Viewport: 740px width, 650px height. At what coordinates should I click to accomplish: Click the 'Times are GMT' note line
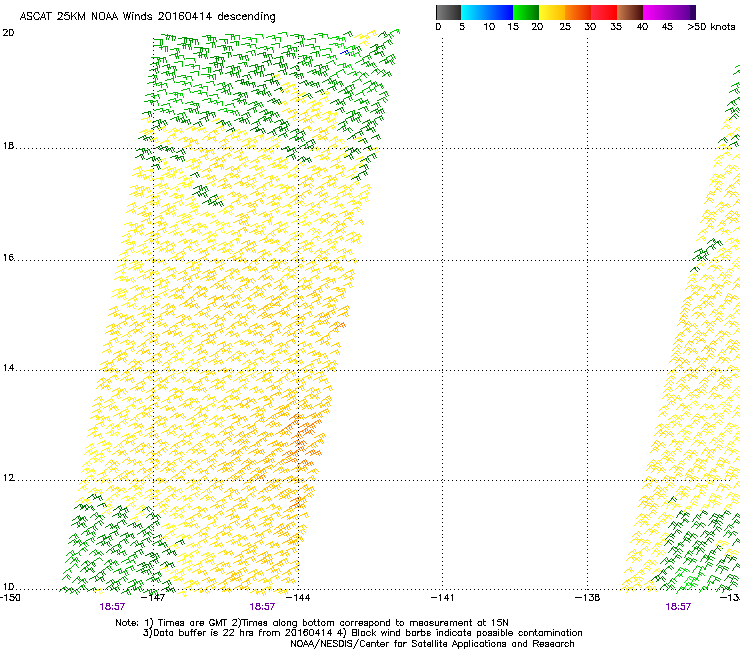tap(312, 623)
